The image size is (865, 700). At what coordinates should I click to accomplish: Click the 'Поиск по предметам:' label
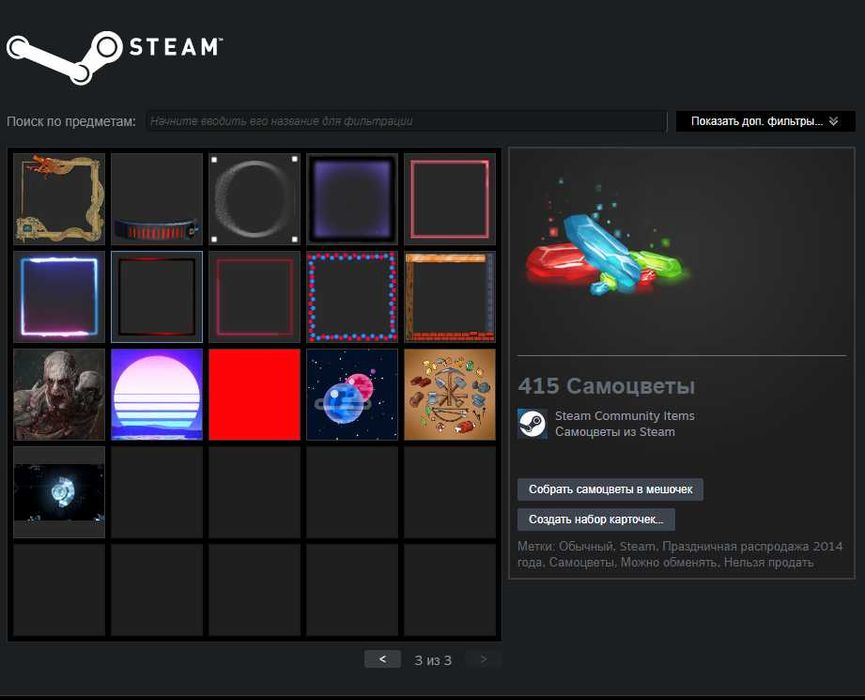click(71, 121)
